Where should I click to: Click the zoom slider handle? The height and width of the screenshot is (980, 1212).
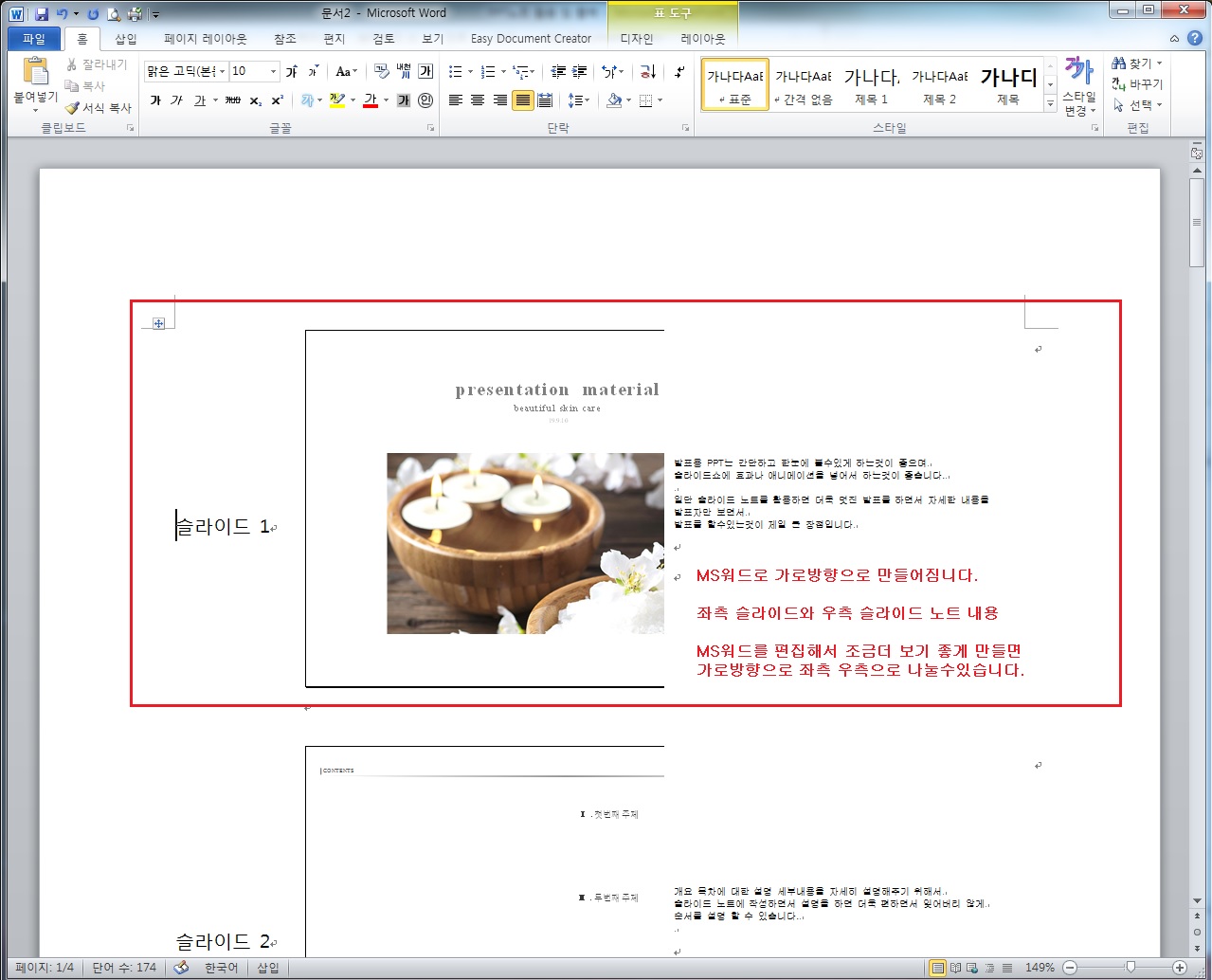pos(1130,967)
